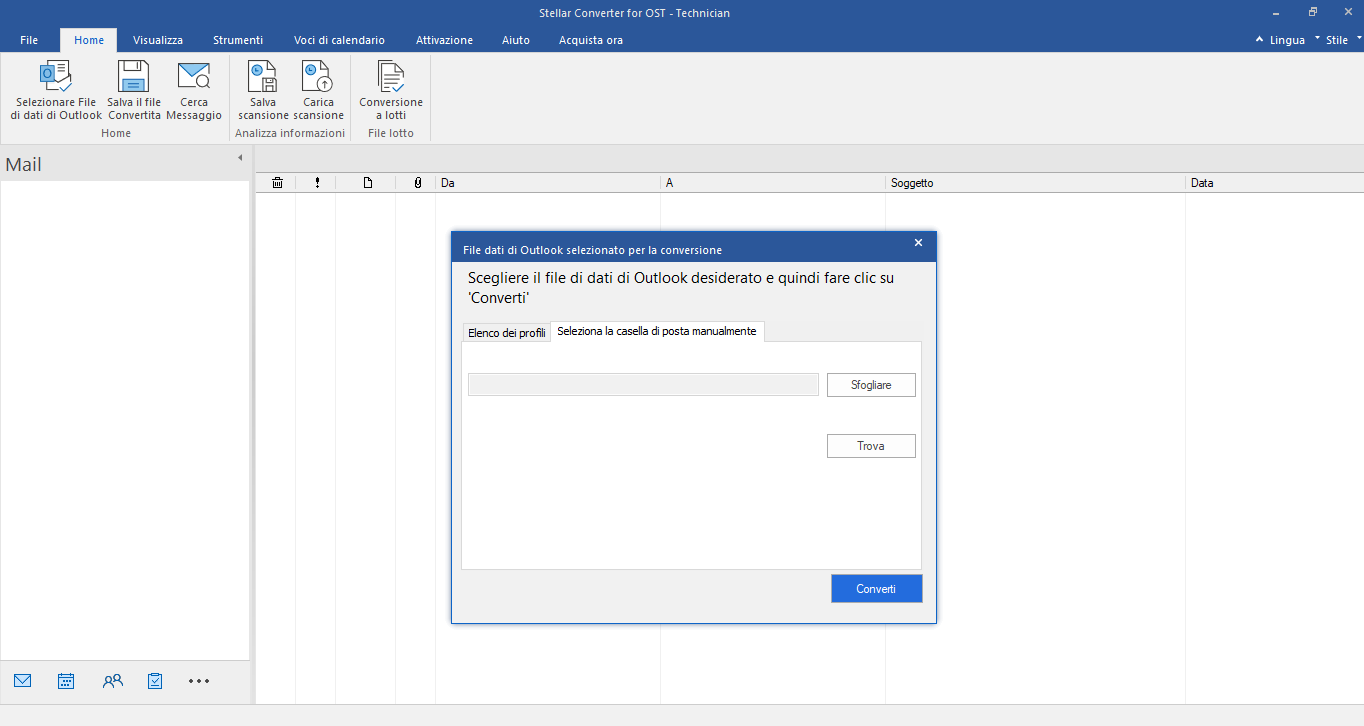Sort by Data column header

click(x=1275, y=183)
